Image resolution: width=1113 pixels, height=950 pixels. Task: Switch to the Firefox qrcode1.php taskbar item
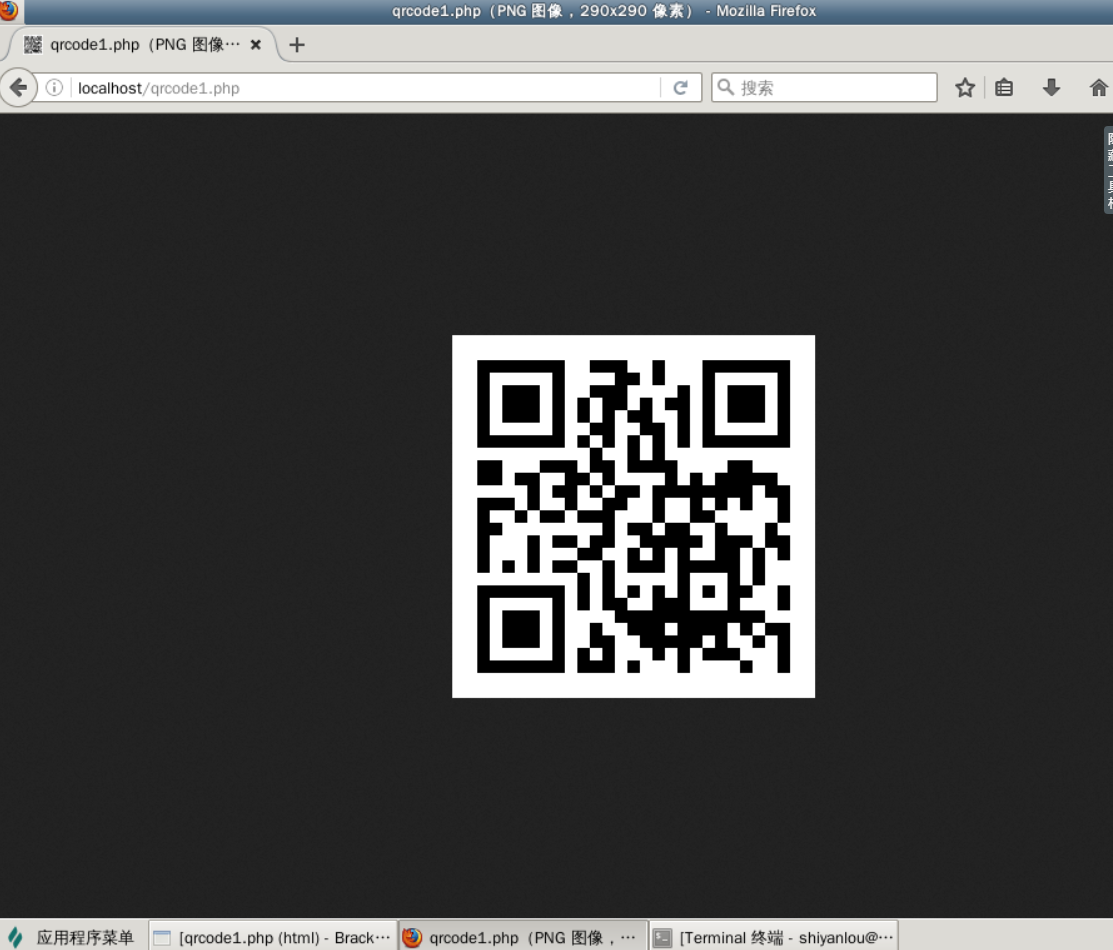tap(523, 937)
